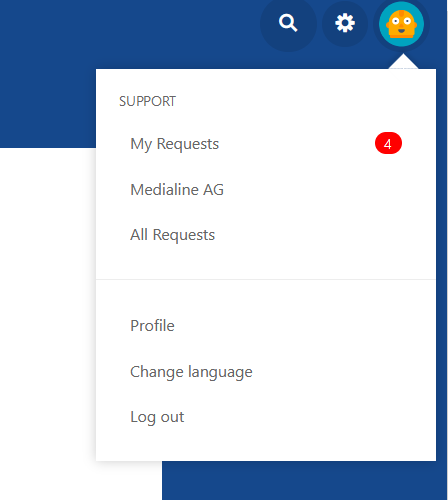This screenshot has height=500, width=448.
Task: Click the divider line between menu sections
Action: point(266,279)
